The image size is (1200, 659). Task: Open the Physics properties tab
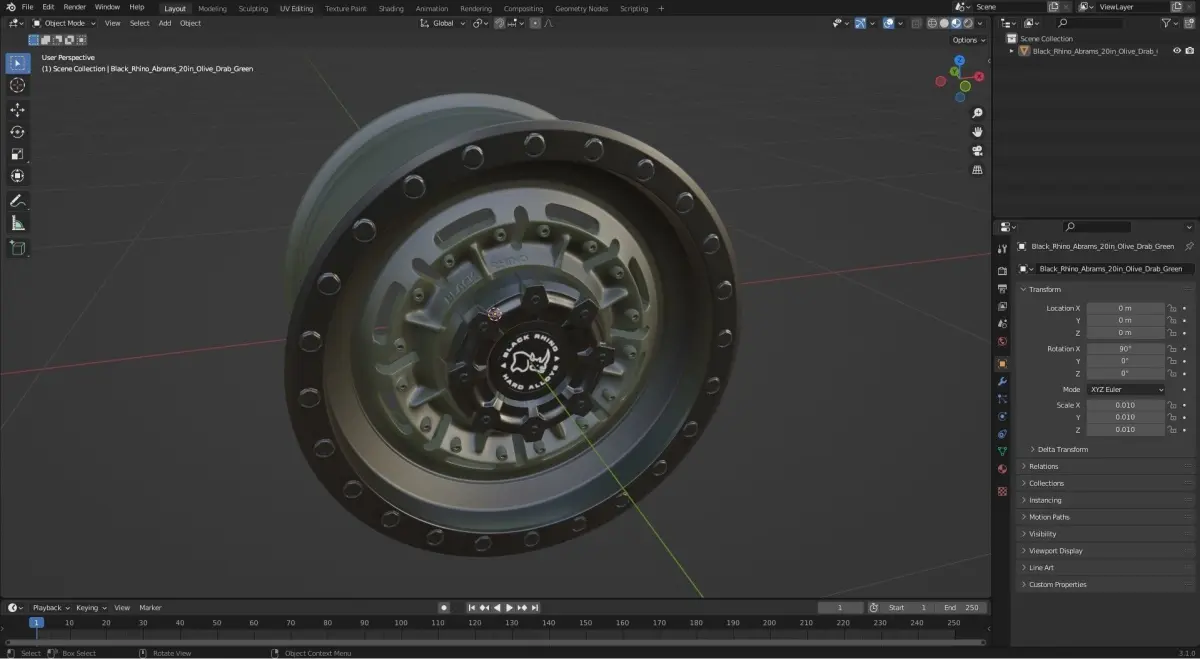pyautogui.click(x=1002, y=416)
